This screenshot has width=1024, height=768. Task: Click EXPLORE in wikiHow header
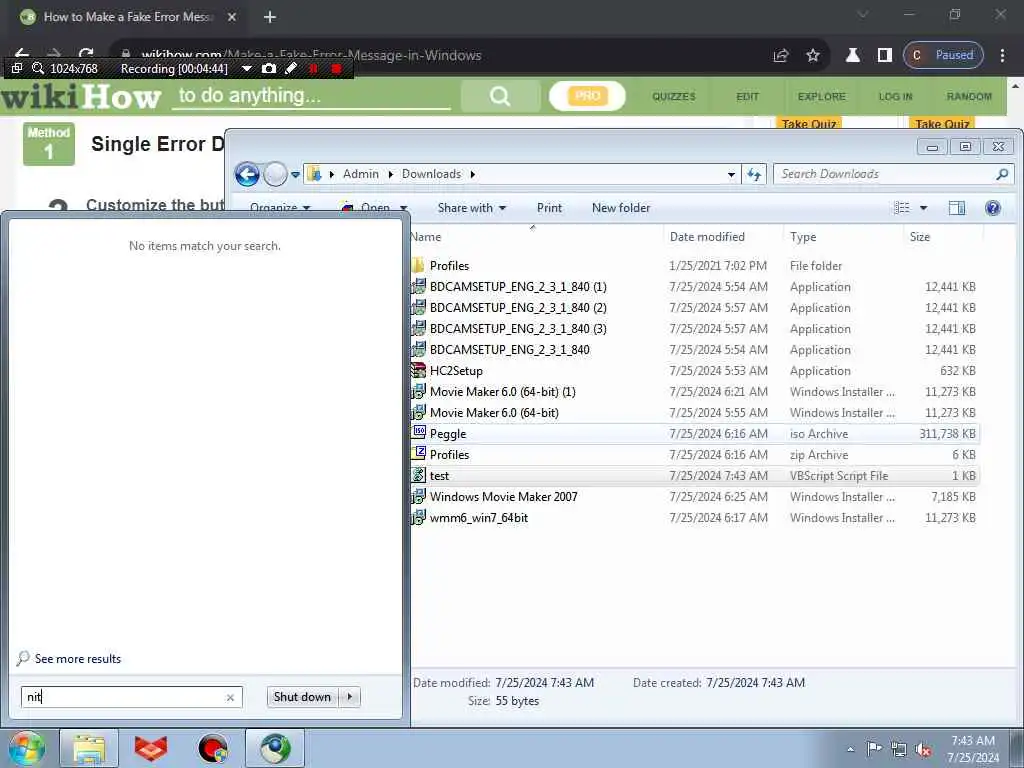822,96
